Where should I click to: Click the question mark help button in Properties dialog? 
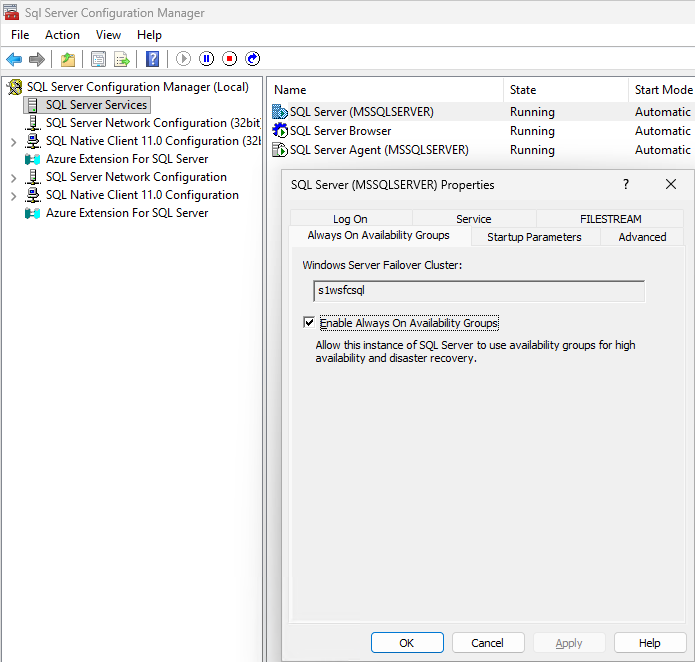coord(626,184)
